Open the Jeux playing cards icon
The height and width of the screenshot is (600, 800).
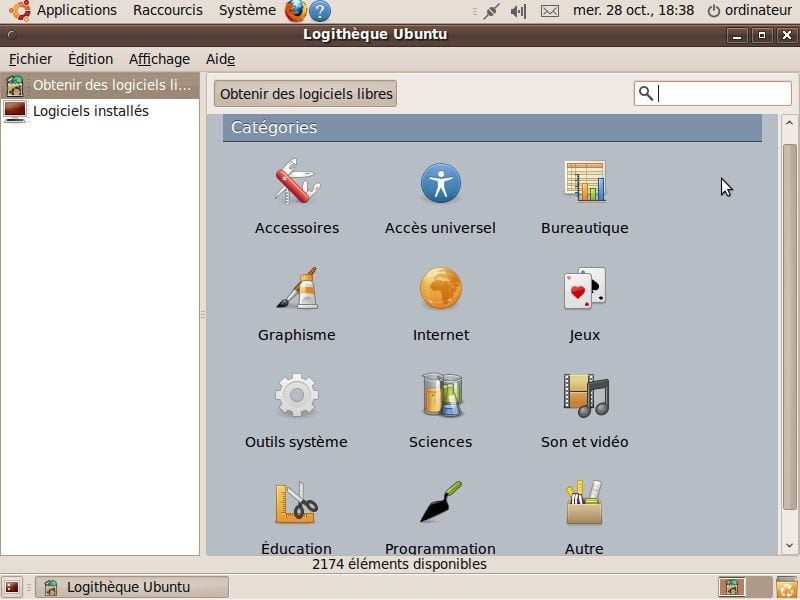[x=585, y=288]
